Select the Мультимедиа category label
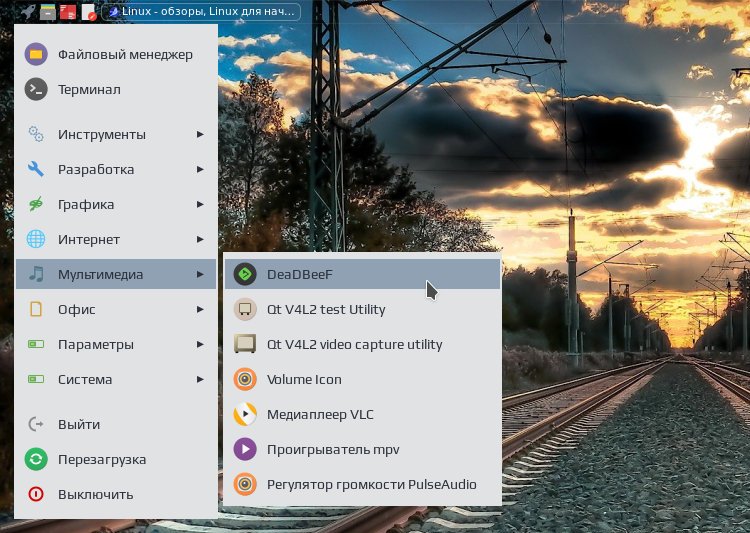Screen dimensions: 750x533 point(100,274)
